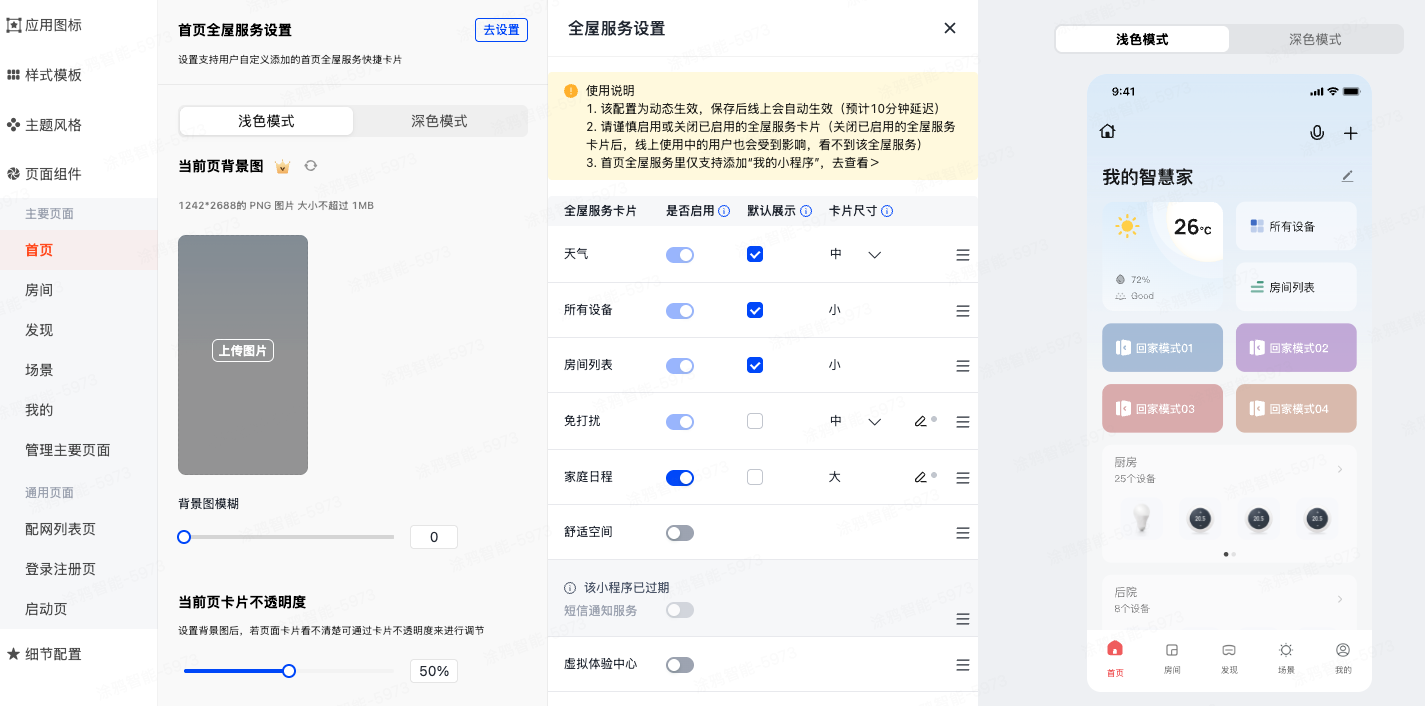This screenshot has width=1425, height=706.
Task: Click the refresh icon beside background image title
Action: tap(311, 166)
